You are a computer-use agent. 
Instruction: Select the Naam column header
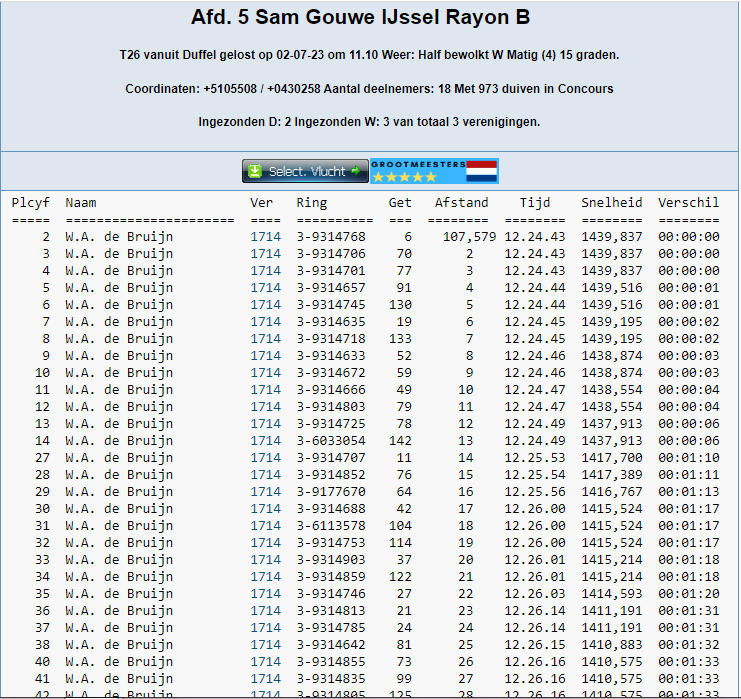81,203
